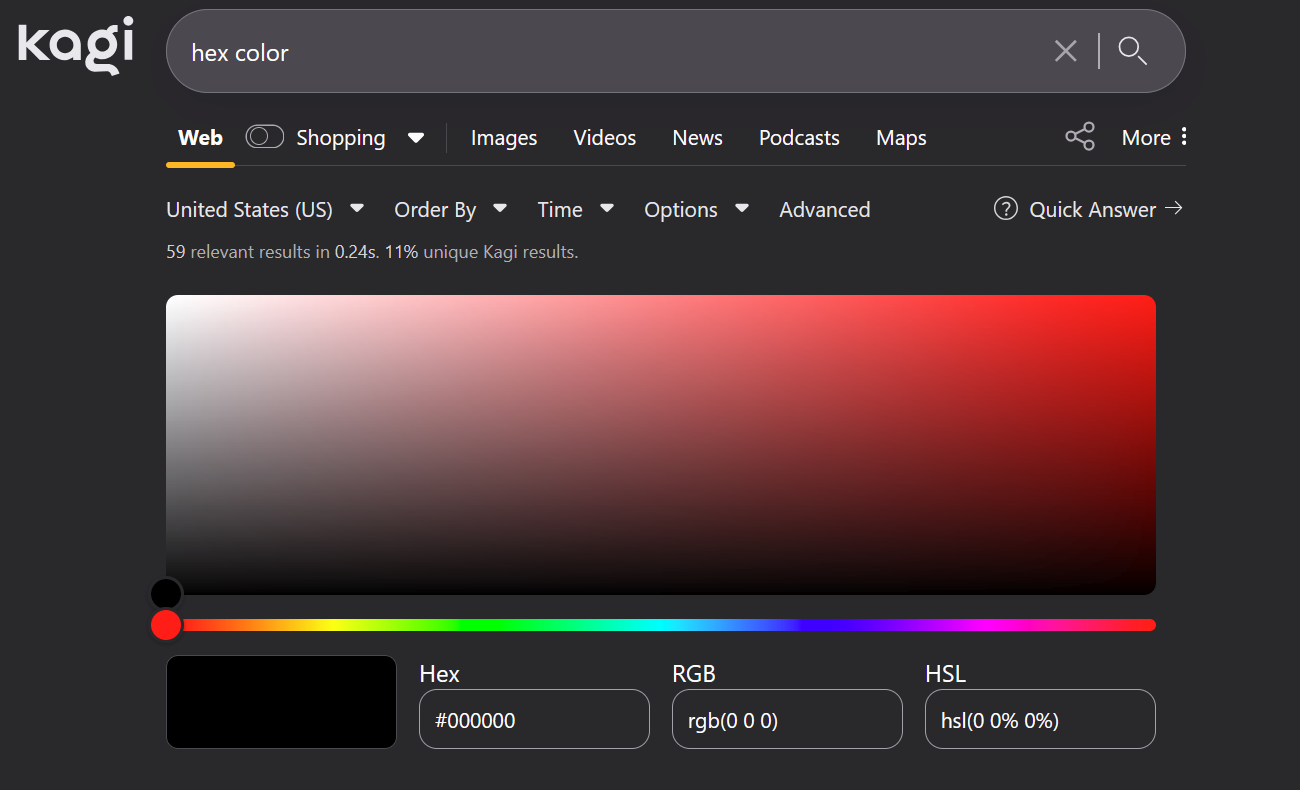Viewport: 1300px width, 790px height.
Task: Click the share icon
Action: coord(1080,137)
